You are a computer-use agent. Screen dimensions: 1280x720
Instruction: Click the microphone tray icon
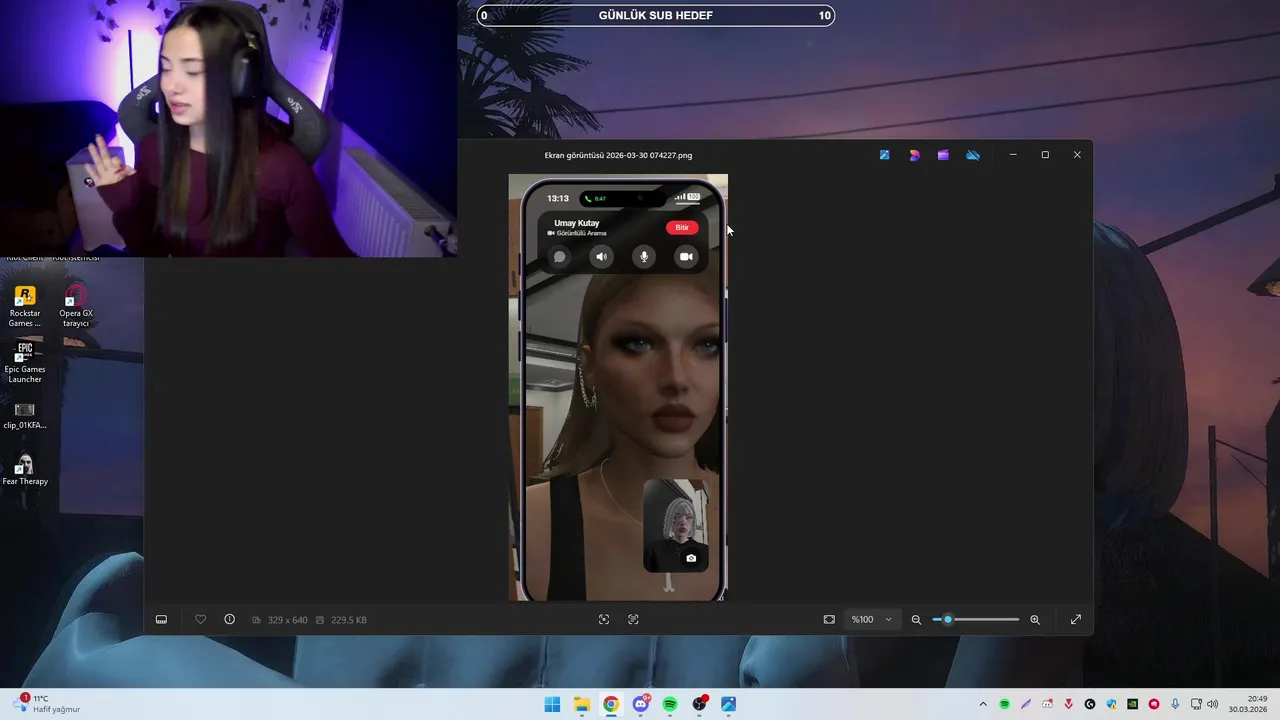point(1175,704)
